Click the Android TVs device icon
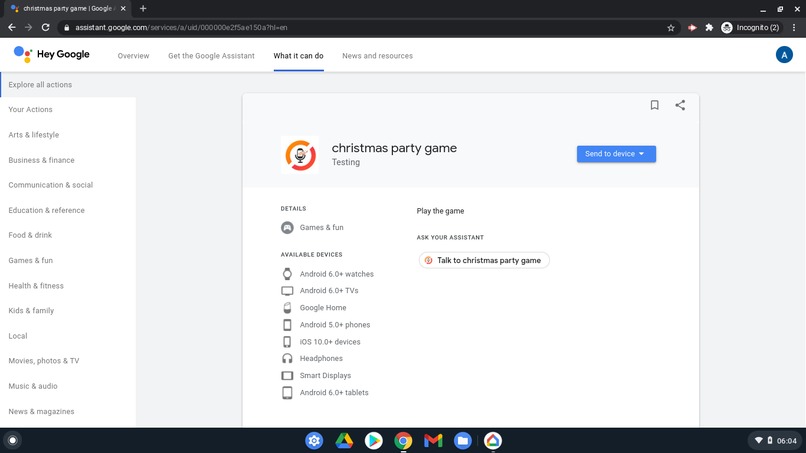 [287, 291]
